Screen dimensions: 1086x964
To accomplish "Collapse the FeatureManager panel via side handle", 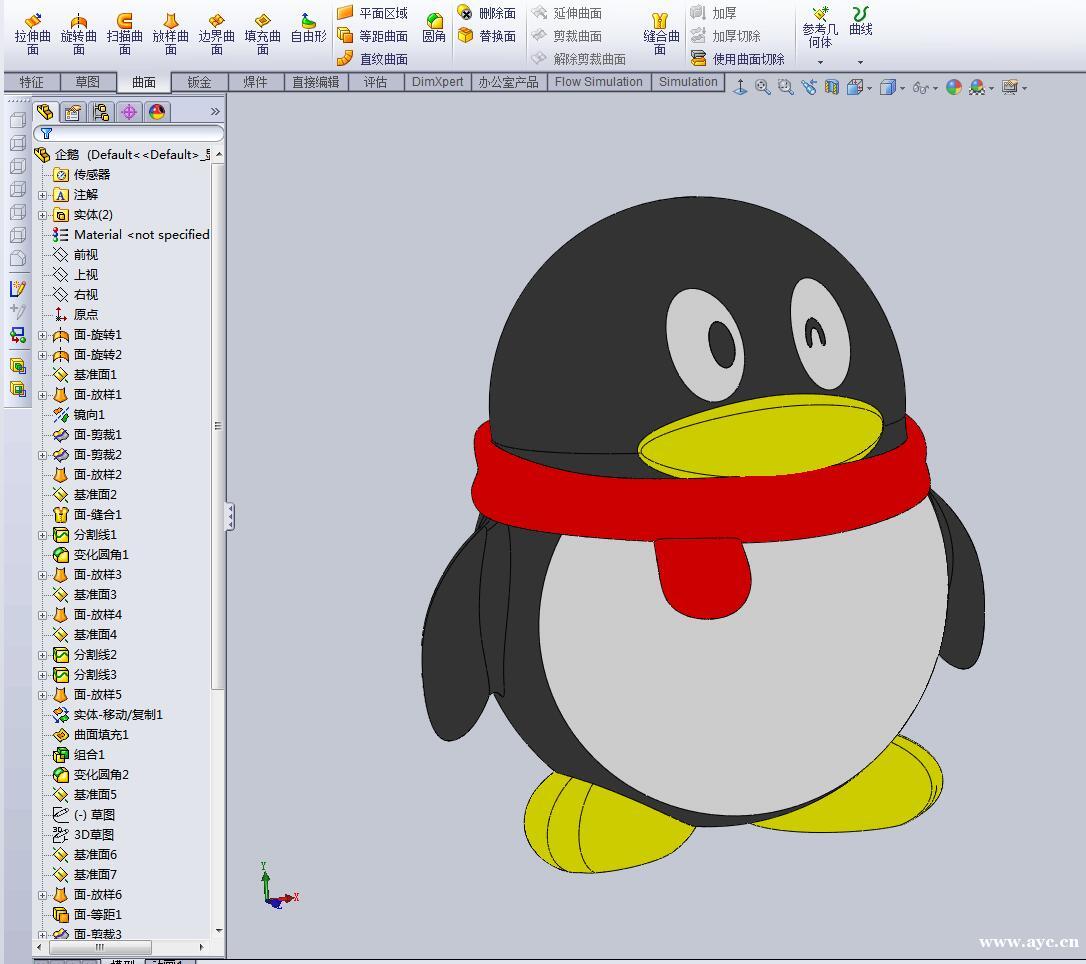I will coord(230,516).
